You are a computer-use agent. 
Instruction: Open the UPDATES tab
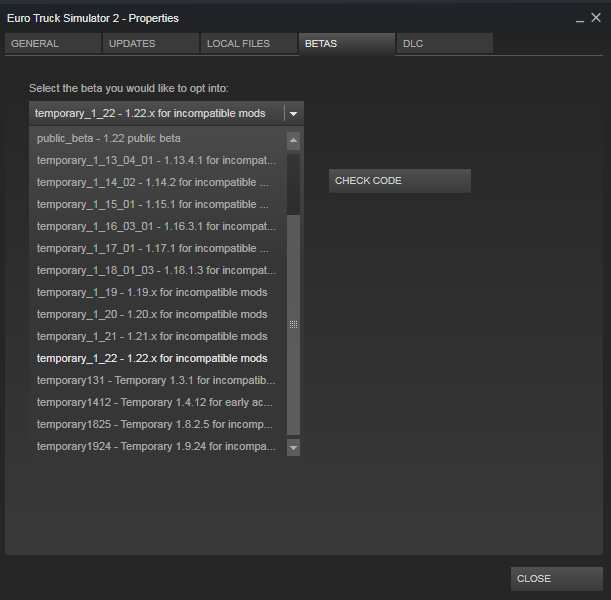pos(151,43)
